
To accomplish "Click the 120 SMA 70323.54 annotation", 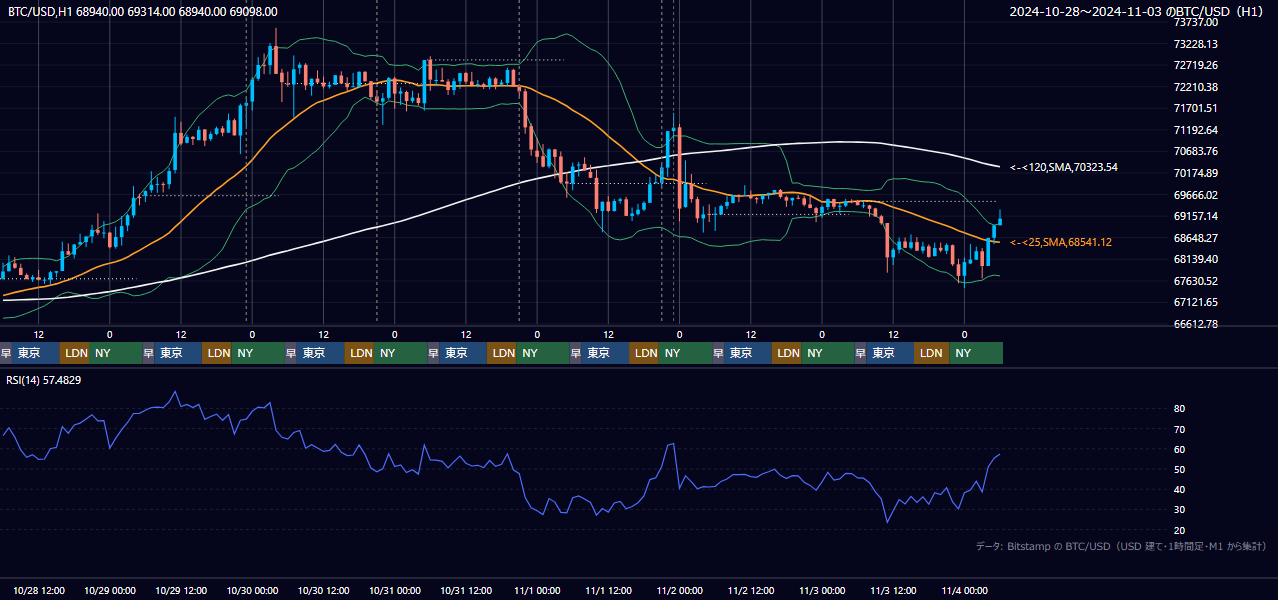I will (1064, 167).
